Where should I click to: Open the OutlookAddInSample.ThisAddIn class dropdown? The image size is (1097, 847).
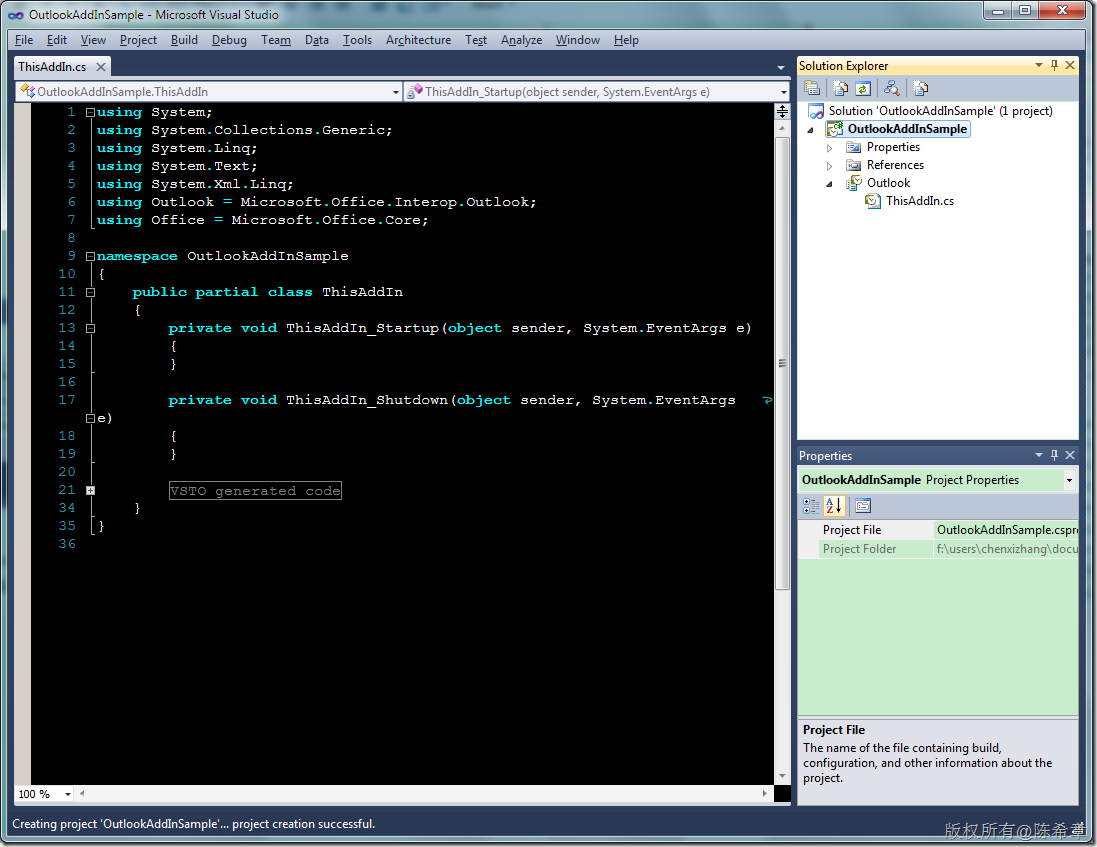pyautogui.click(x=396, y=92)
